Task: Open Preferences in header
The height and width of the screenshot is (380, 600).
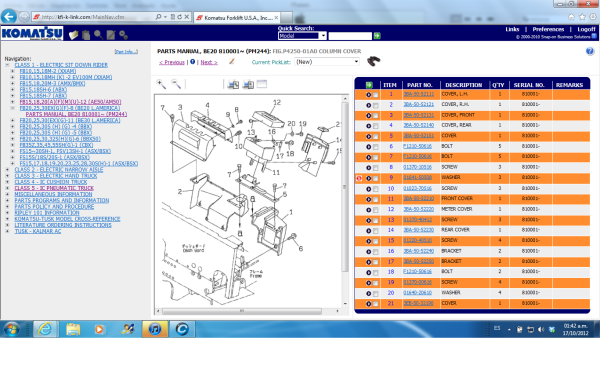Action: pyautogui.click(x=548, y=29)
